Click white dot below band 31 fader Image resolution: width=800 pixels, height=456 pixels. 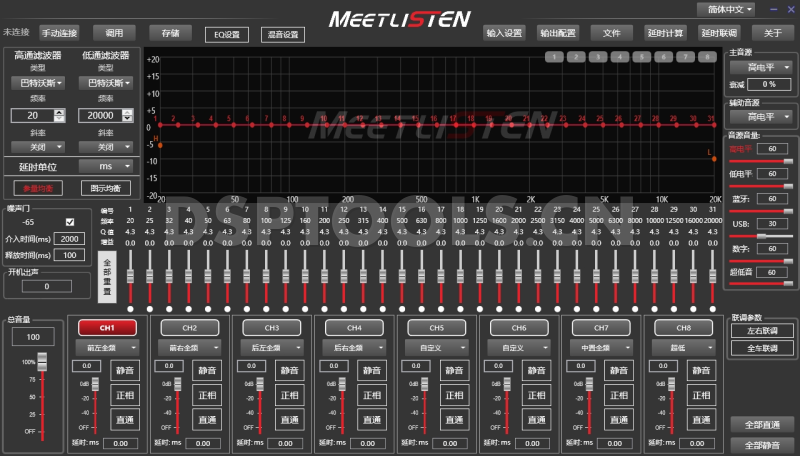pyautogui.click(x=713, y=309)
